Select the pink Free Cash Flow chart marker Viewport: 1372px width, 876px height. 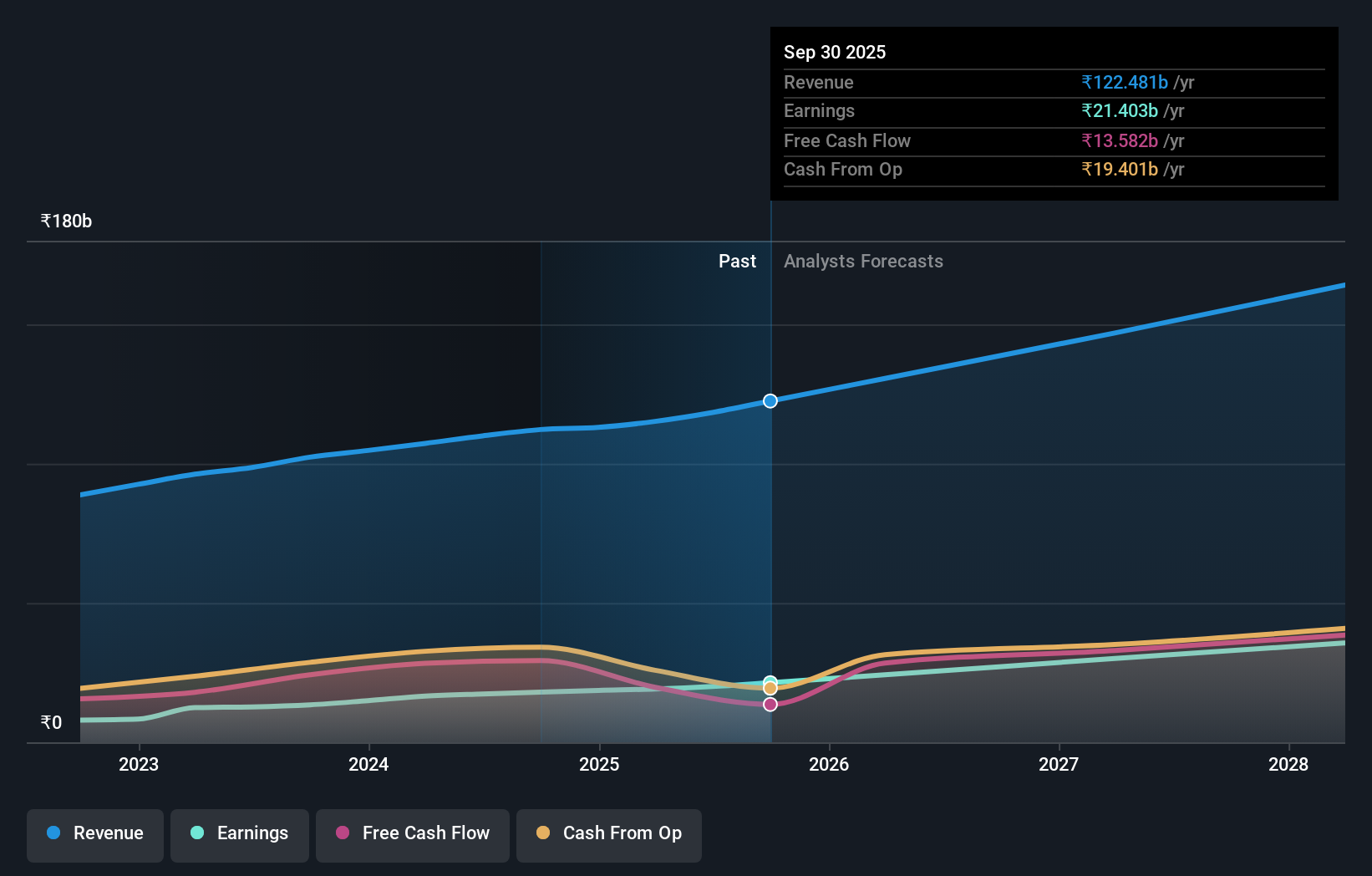770,705
